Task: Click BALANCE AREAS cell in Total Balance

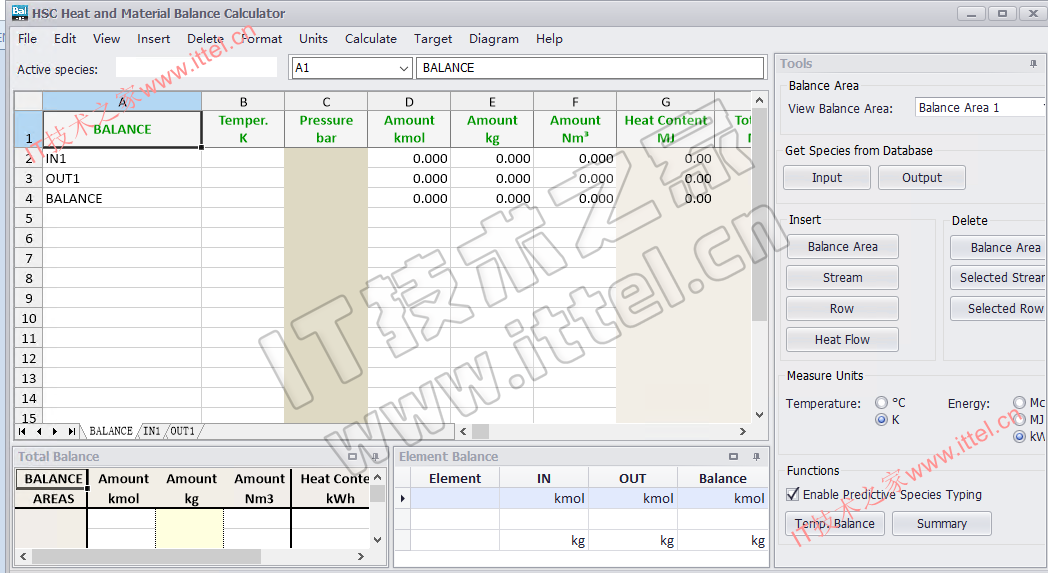Action: coord(53,489)
